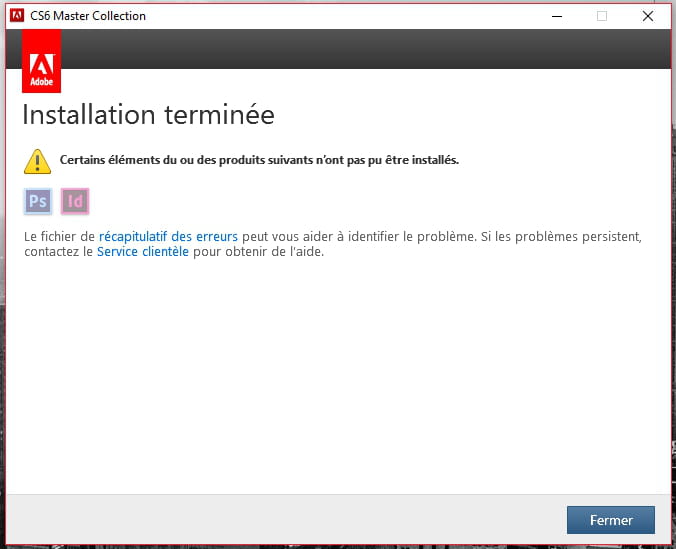676x549 pixels.
Task: Click the "Certains éléments du ou des produits" message
Action: click(259, 160)
